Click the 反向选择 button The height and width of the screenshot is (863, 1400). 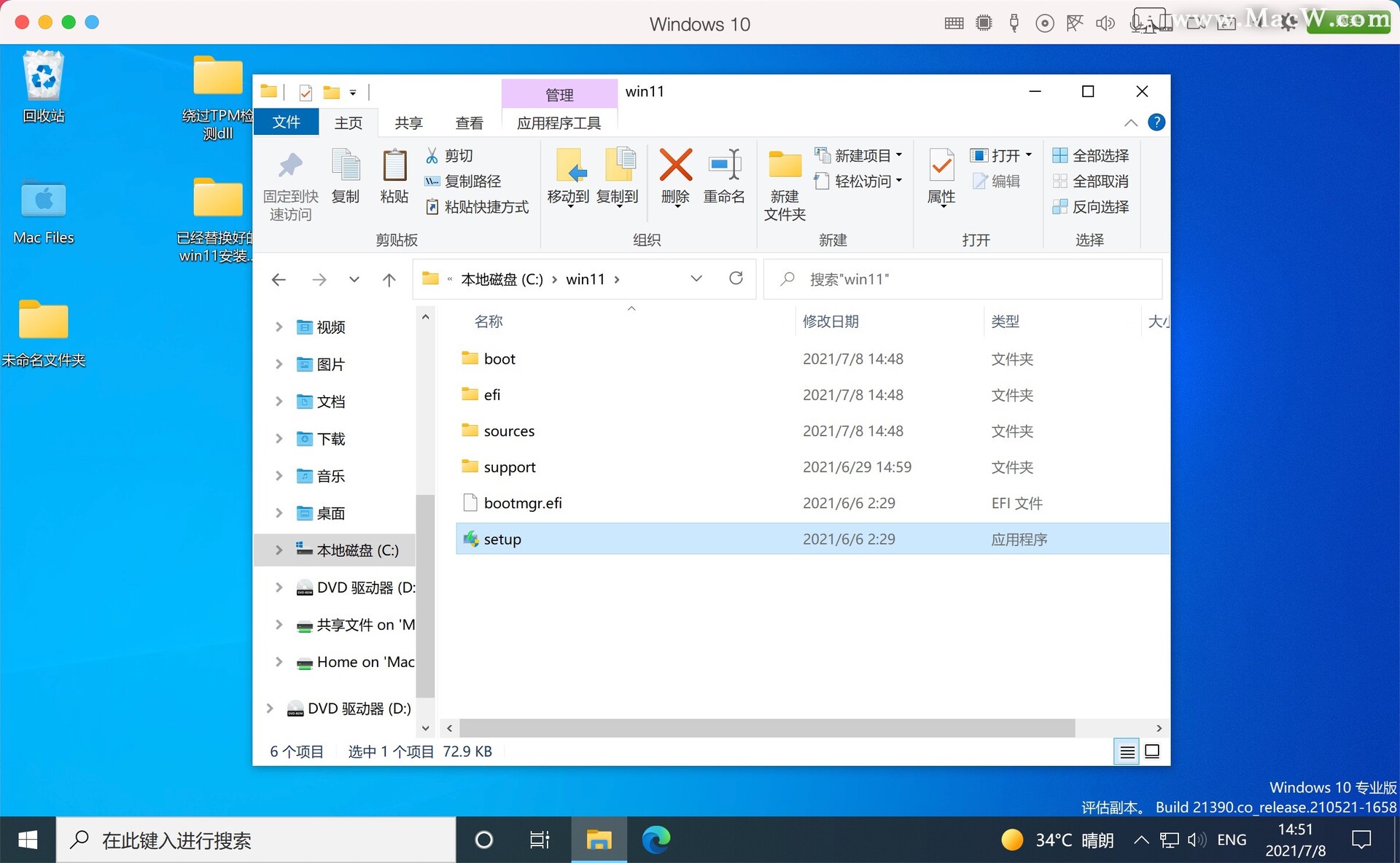1091,207
